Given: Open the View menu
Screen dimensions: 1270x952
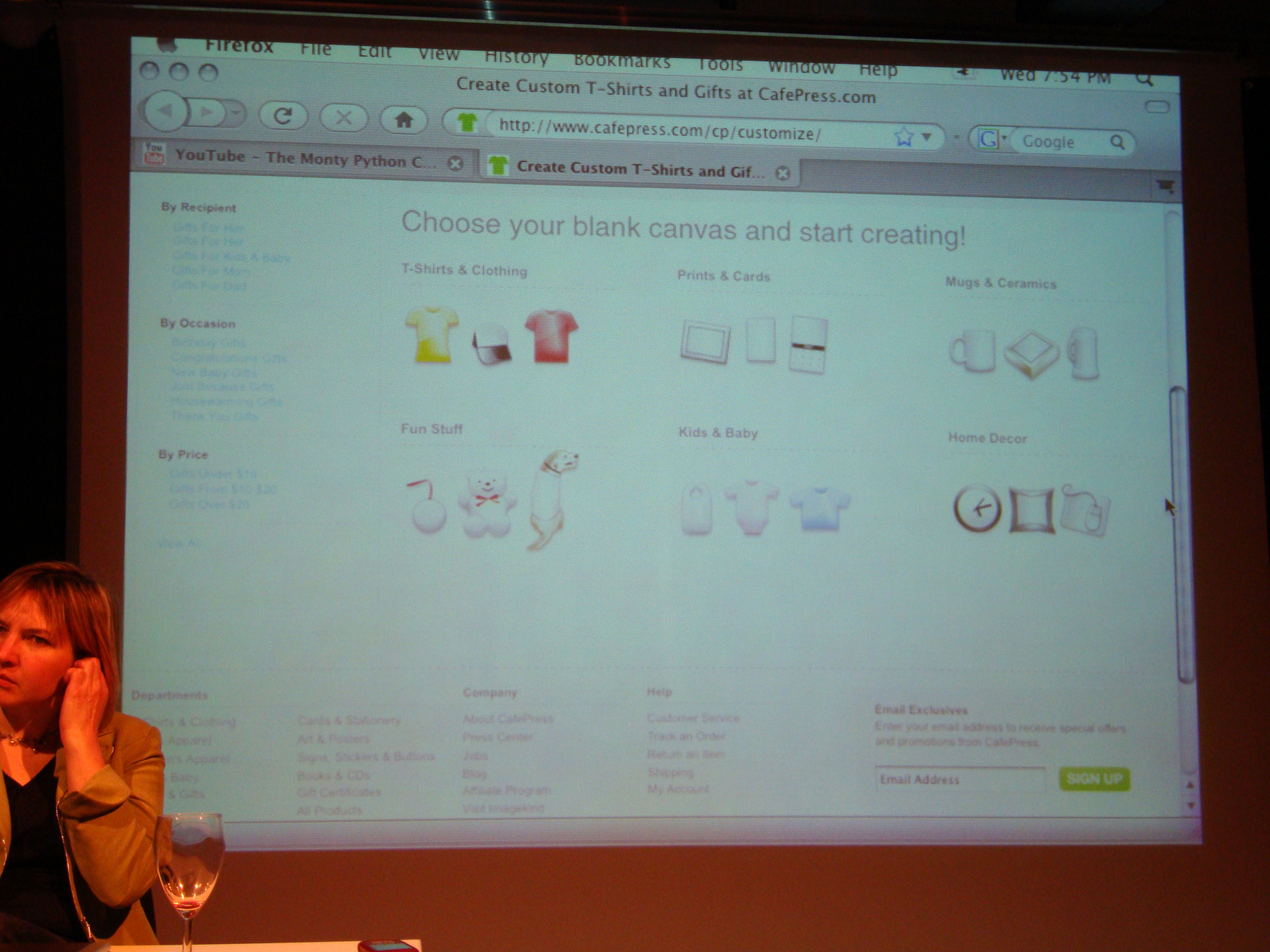Looking at the screenshot, I should point(438,54).
